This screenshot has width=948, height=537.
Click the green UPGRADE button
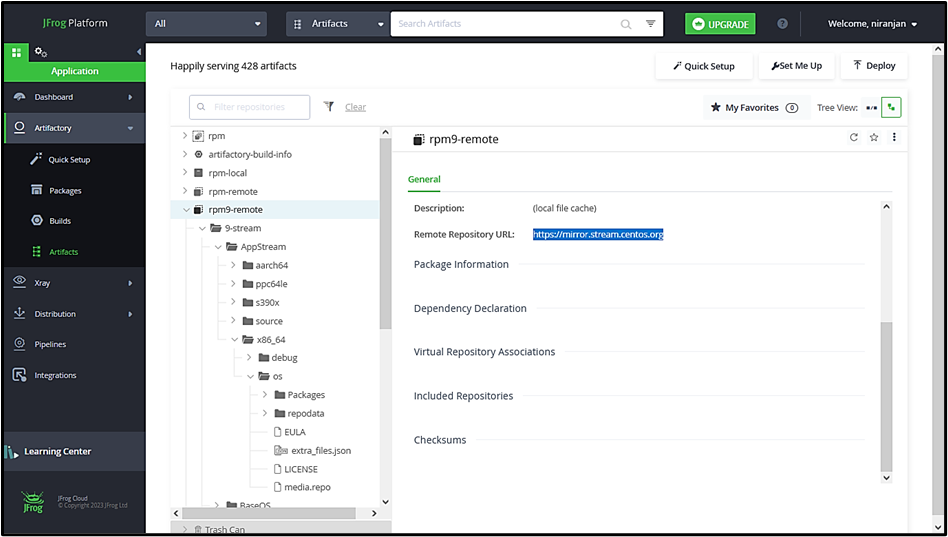[720, 24]
